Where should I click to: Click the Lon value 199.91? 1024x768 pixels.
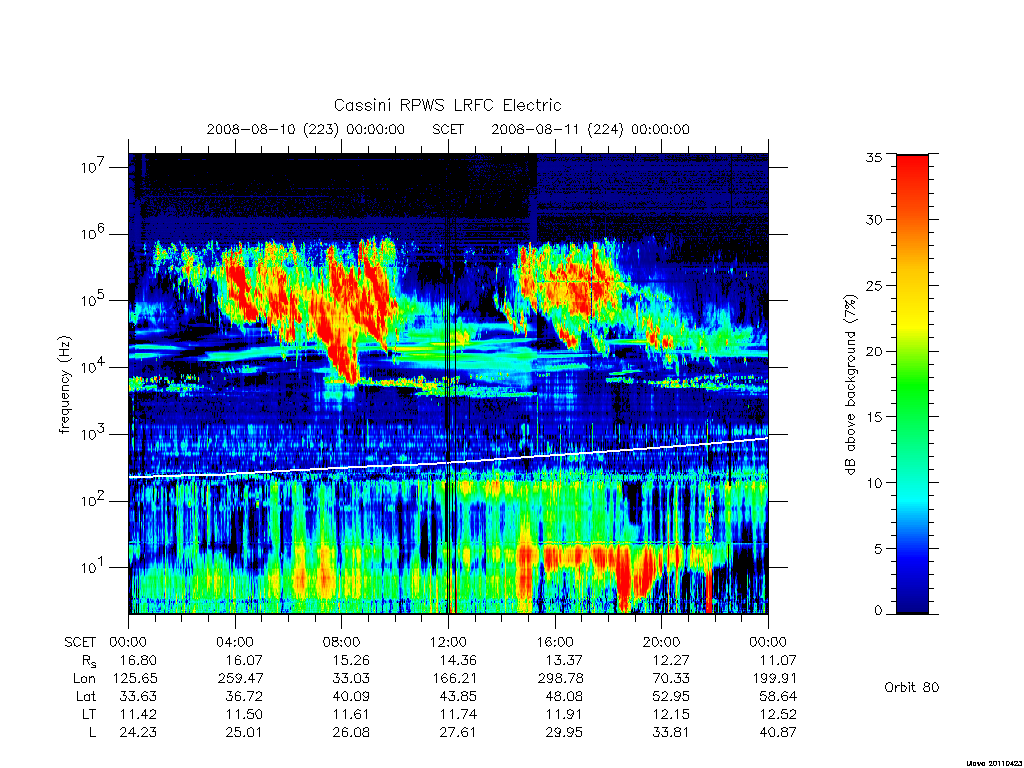coord(774,679)
